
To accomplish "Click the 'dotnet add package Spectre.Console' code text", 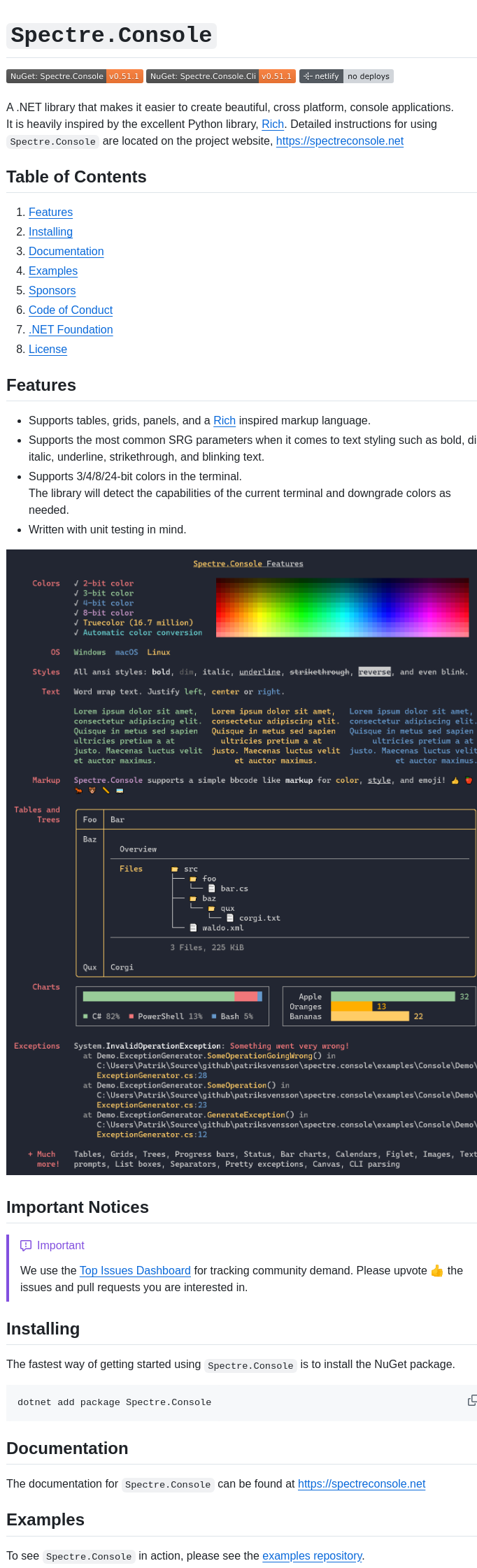I will click(114, 1402).
